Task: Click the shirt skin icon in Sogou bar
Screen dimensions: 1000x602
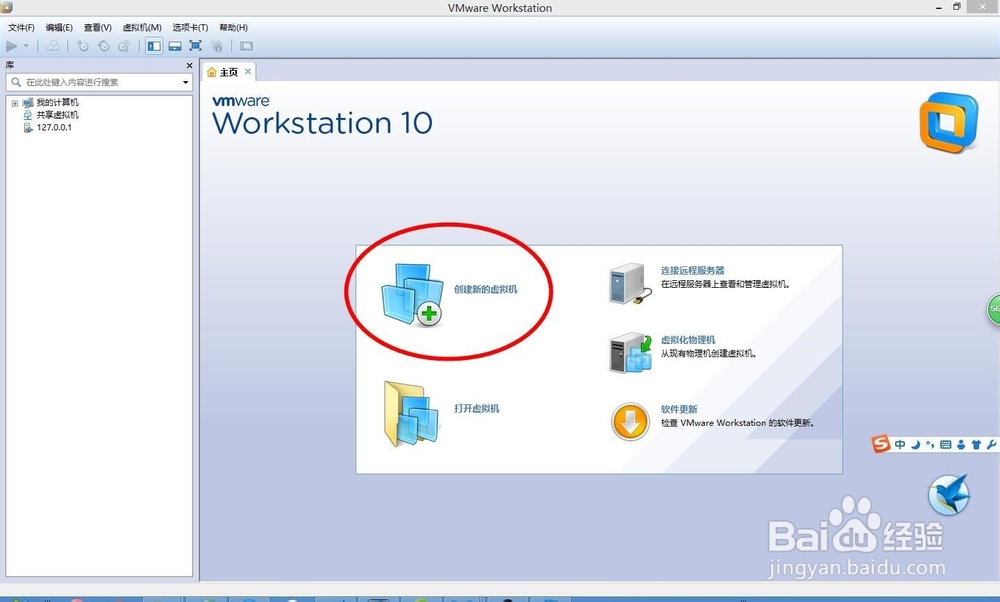Action: (x=976, y=444)
